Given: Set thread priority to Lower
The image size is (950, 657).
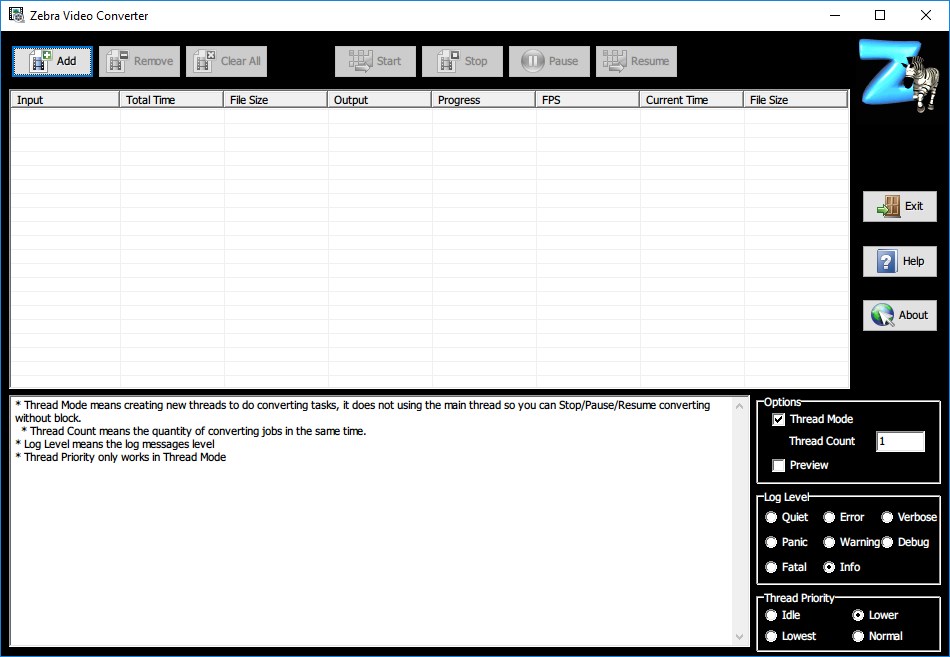Looking at the screenshot, I should (x=859, y=615).
